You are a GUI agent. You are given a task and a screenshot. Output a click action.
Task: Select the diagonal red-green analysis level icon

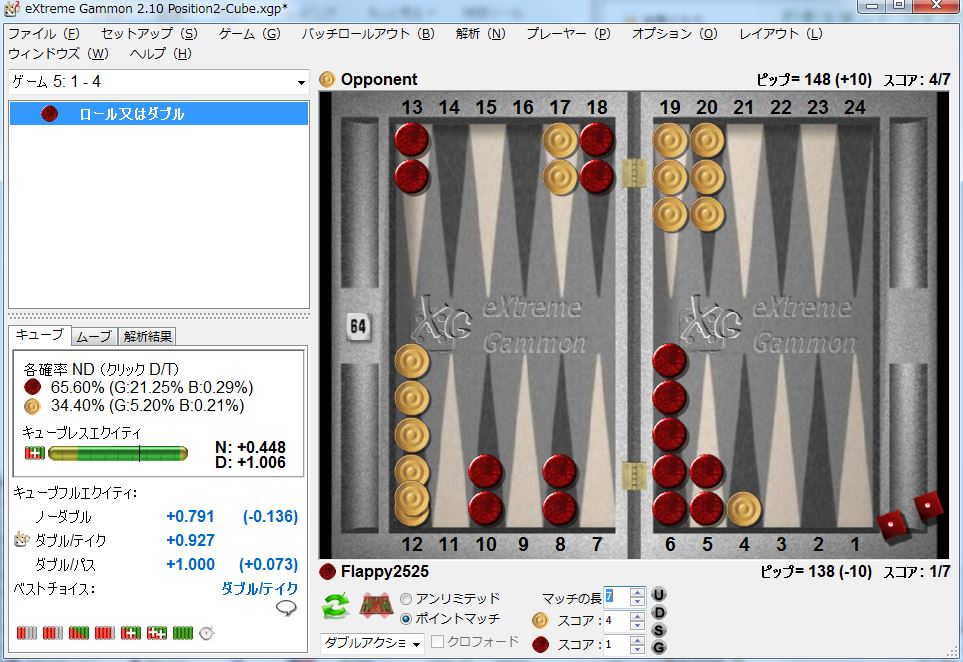click(x=79, y=633)
